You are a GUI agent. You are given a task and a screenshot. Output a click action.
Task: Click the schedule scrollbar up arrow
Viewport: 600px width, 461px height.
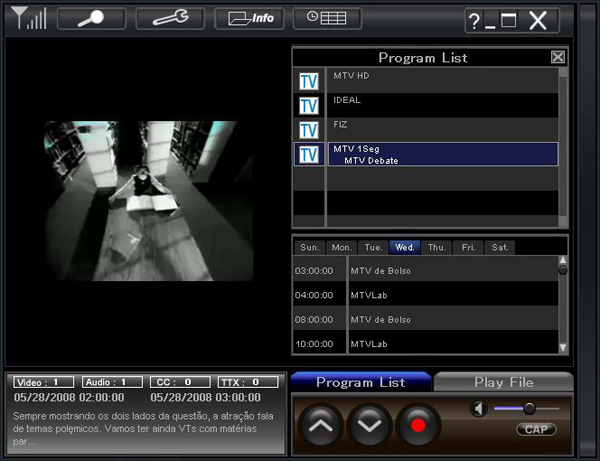pyautogui.click(x=563, y=260)
